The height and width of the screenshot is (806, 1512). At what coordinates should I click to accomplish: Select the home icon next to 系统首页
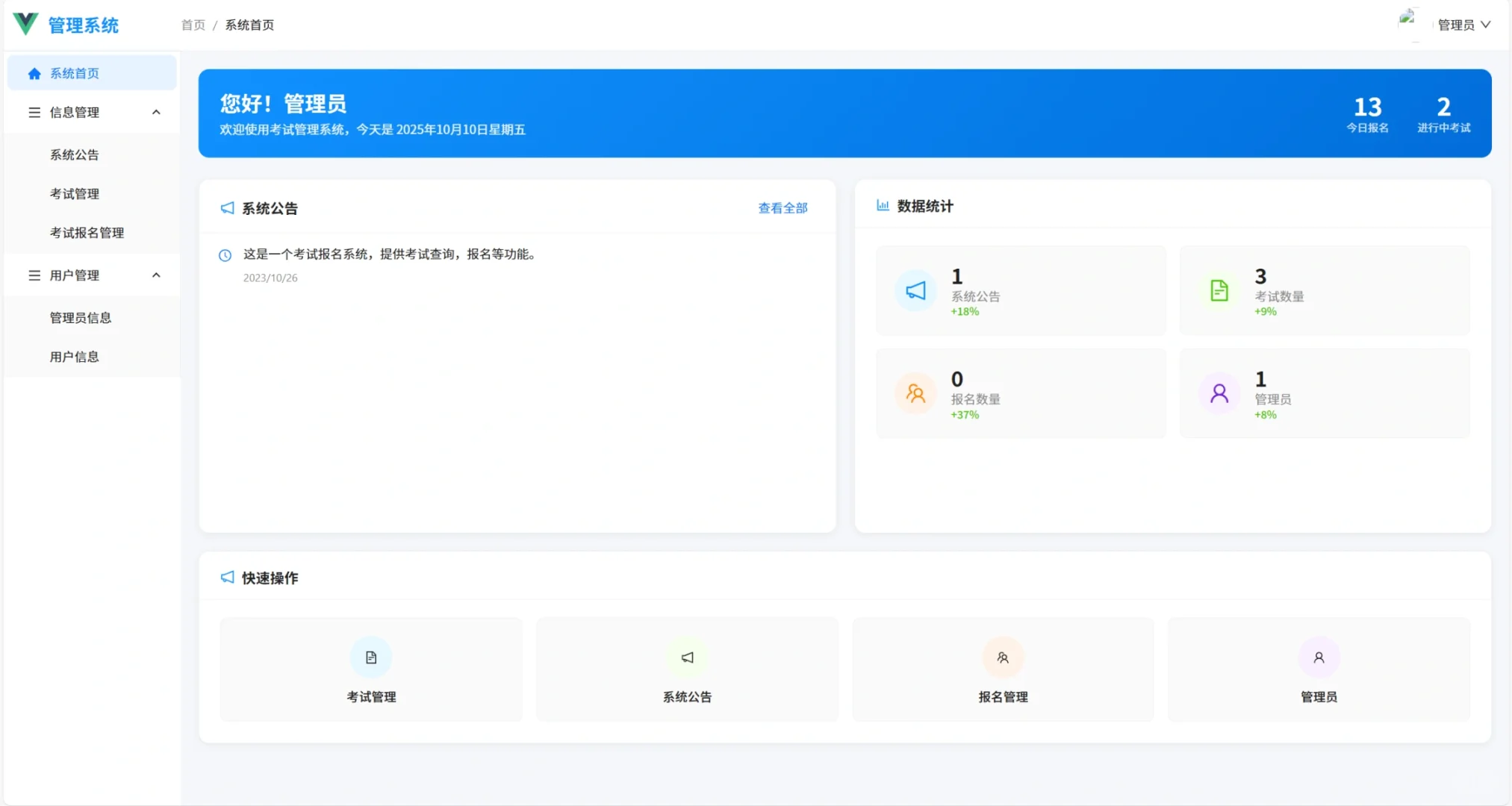[x=33, y=72]
